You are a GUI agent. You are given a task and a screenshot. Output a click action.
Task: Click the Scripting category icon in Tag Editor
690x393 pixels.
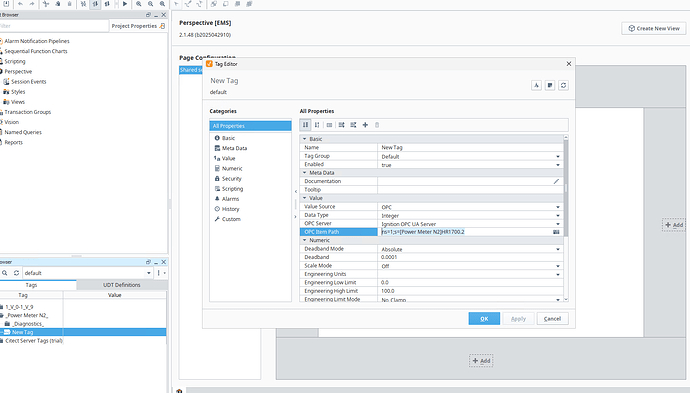217,188
